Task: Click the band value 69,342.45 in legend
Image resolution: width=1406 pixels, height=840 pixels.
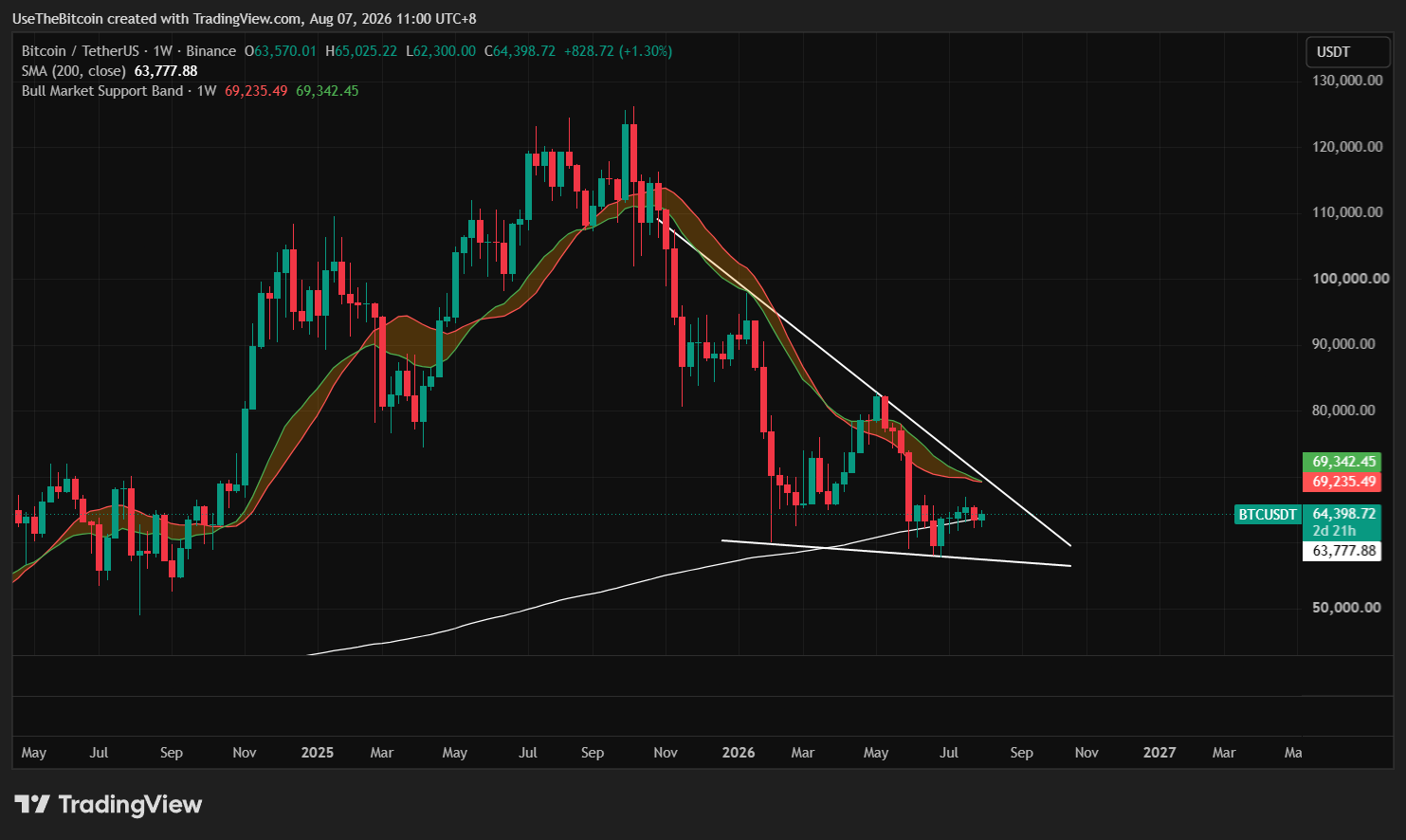Action: pyautogui.click(x=327, y=91)
